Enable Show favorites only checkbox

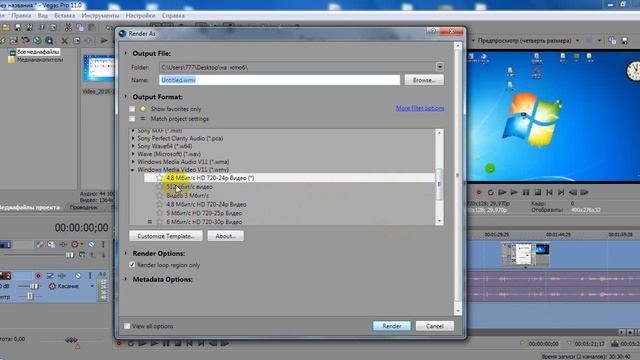click(x=132, y=109)
